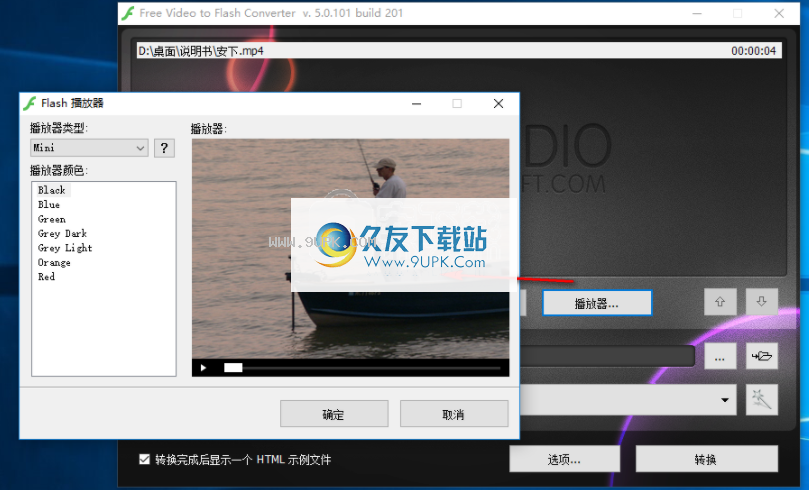This screenshot has height=490, width=809.
Task: Cancel with the 取消 button
Action: click(454, 414)
